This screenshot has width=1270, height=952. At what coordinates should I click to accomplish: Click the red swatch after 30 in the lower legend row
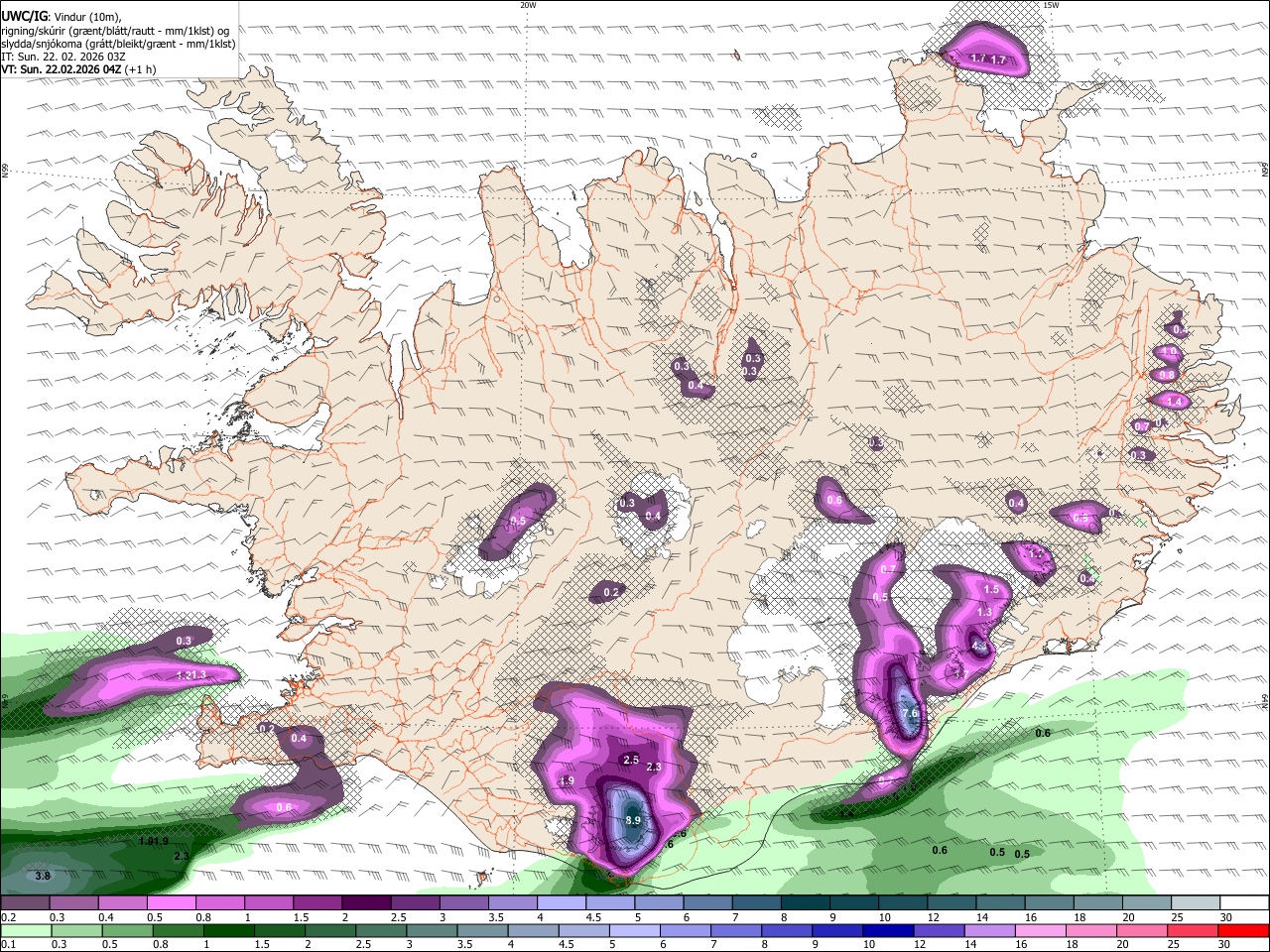1242,930
